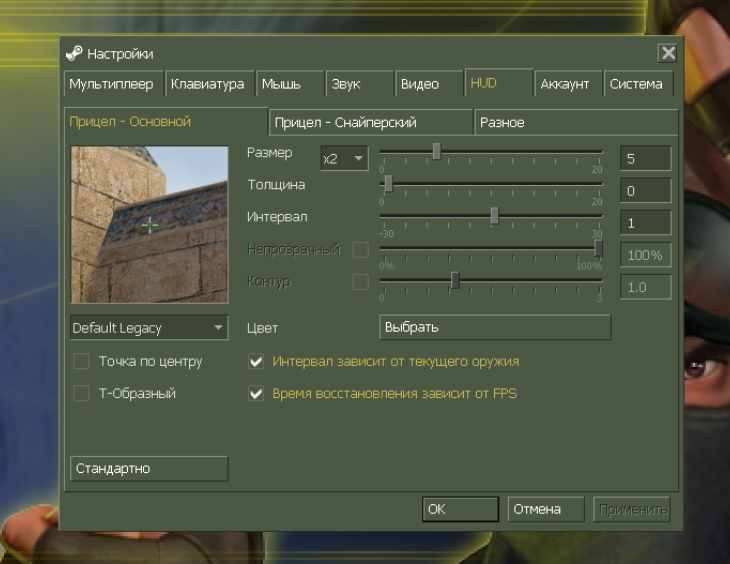Screen dimensions: 730x564
Task: Click the Контур slider handle
Action: tap(455, 280)
